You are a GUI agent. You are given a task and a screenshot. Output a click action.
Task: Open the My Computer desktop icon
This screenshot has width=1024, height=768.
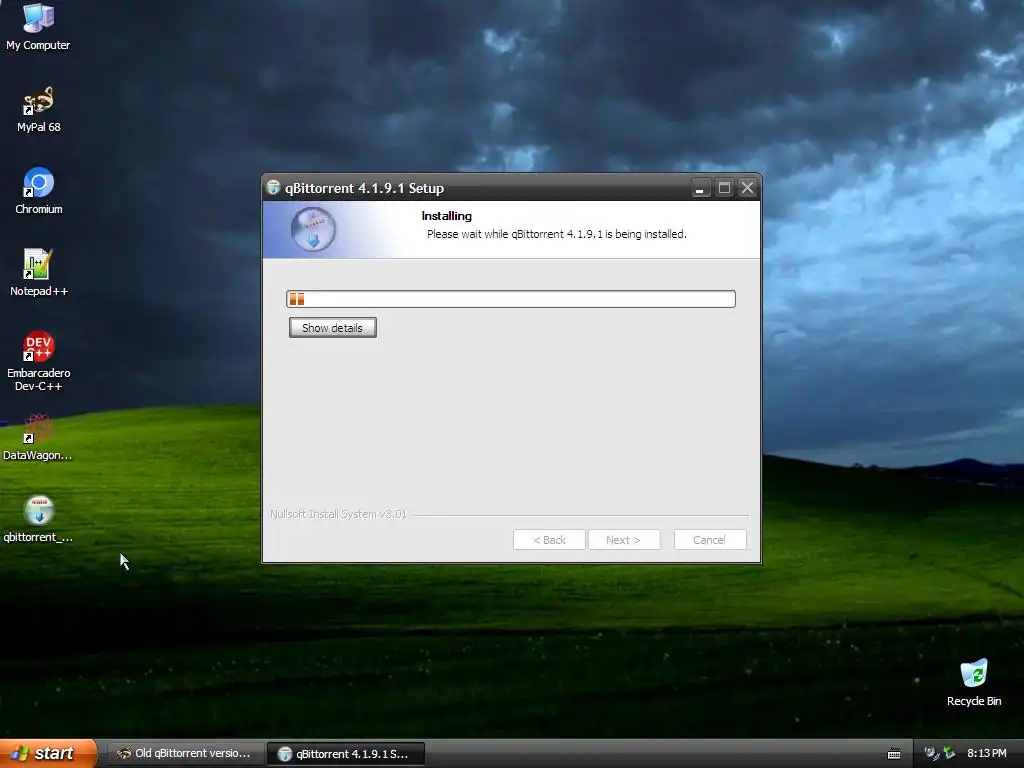coord(38,26)
